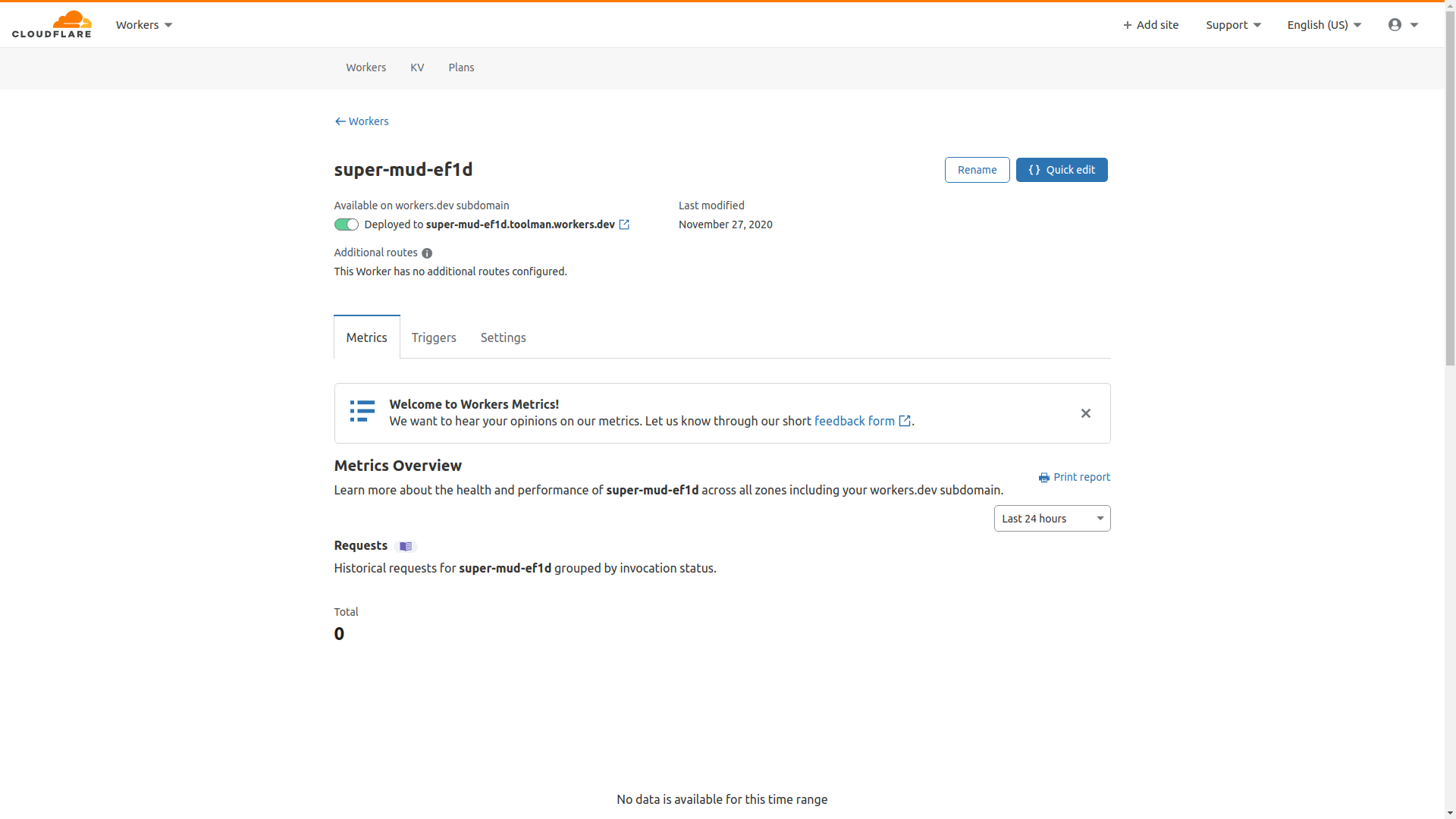Open English (US) language selector

tap(1324, 25)
